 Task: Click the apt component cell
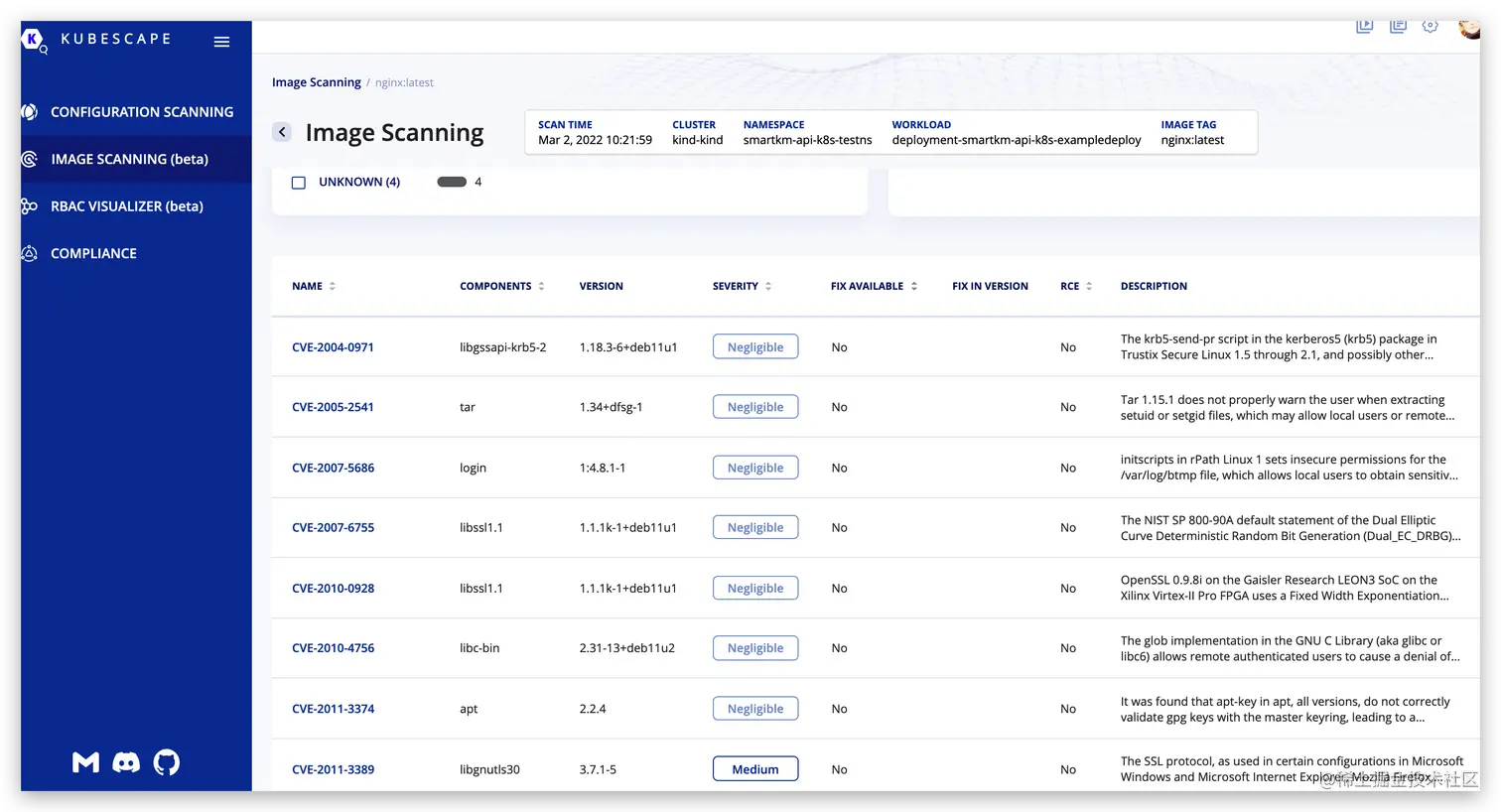(469, 709)
